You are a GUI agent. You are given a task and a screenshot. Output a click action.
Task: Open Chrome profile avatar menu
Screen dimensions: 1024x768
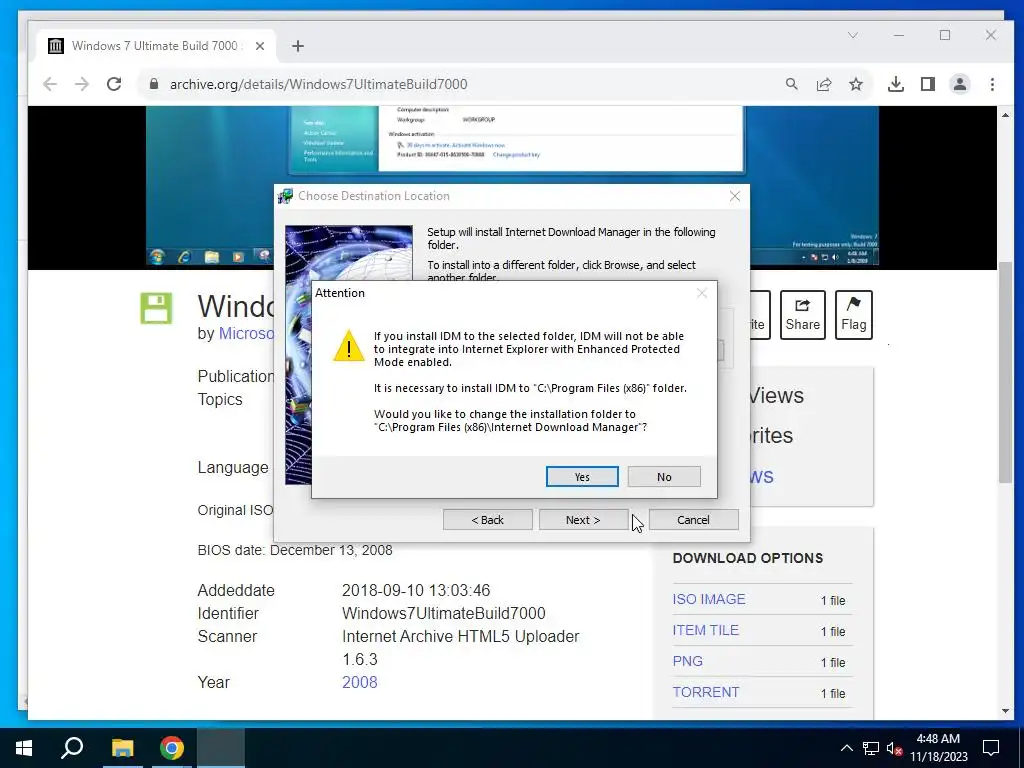coord(960,84)
